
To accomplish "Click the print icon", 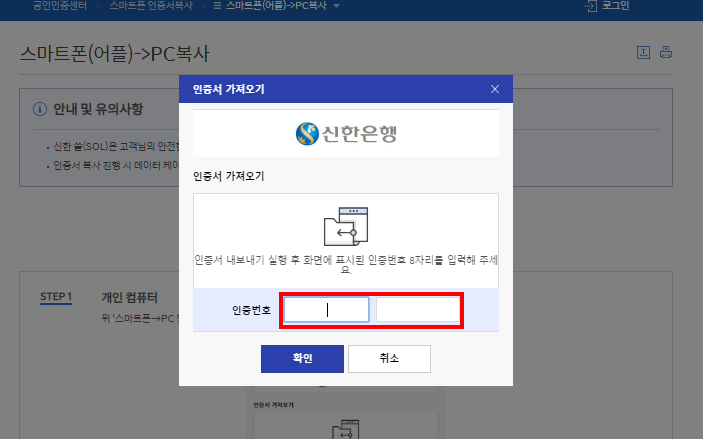I will click(x=666, y=52).
